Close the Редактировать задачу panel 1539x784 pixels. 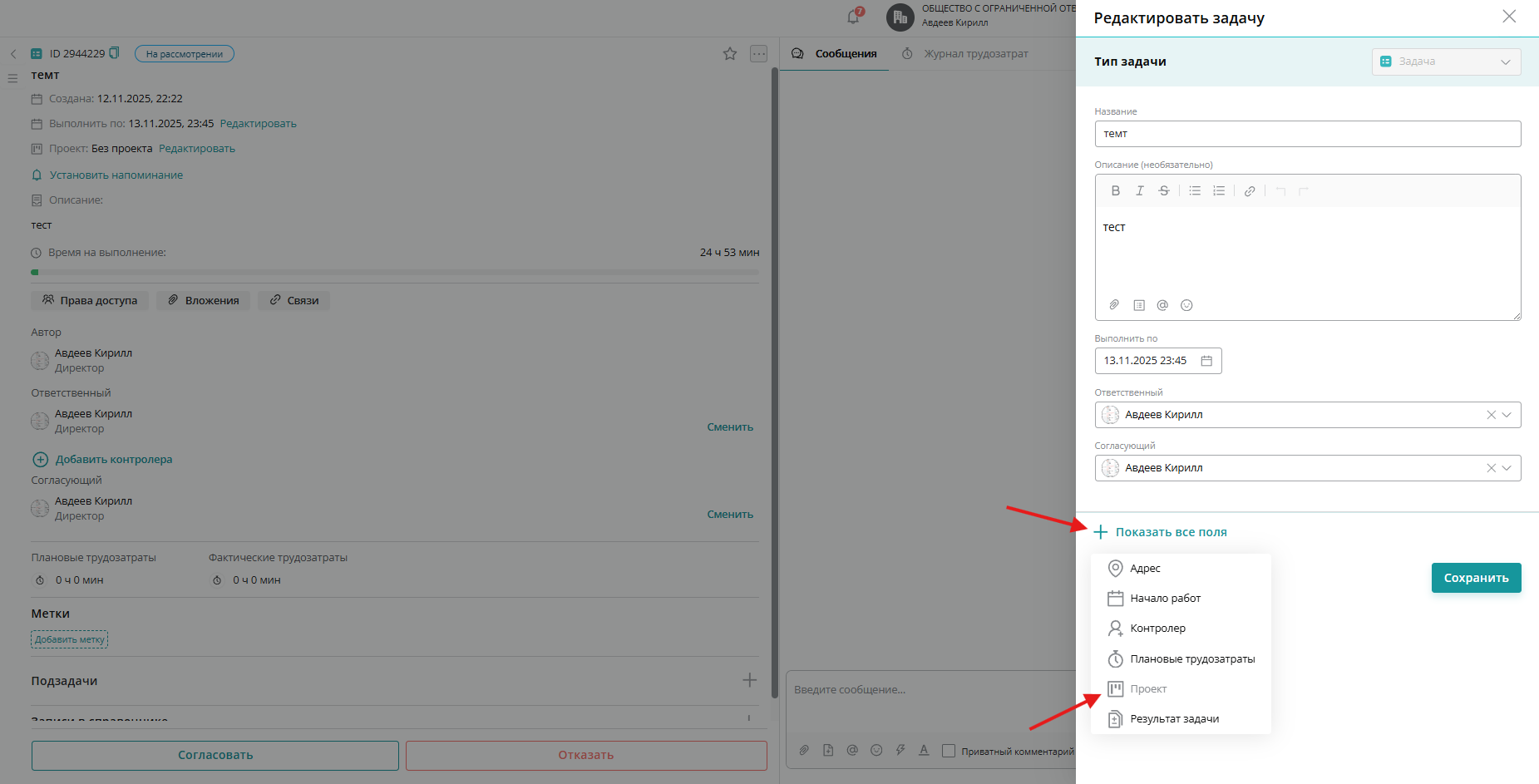[x=1509, y=17]
